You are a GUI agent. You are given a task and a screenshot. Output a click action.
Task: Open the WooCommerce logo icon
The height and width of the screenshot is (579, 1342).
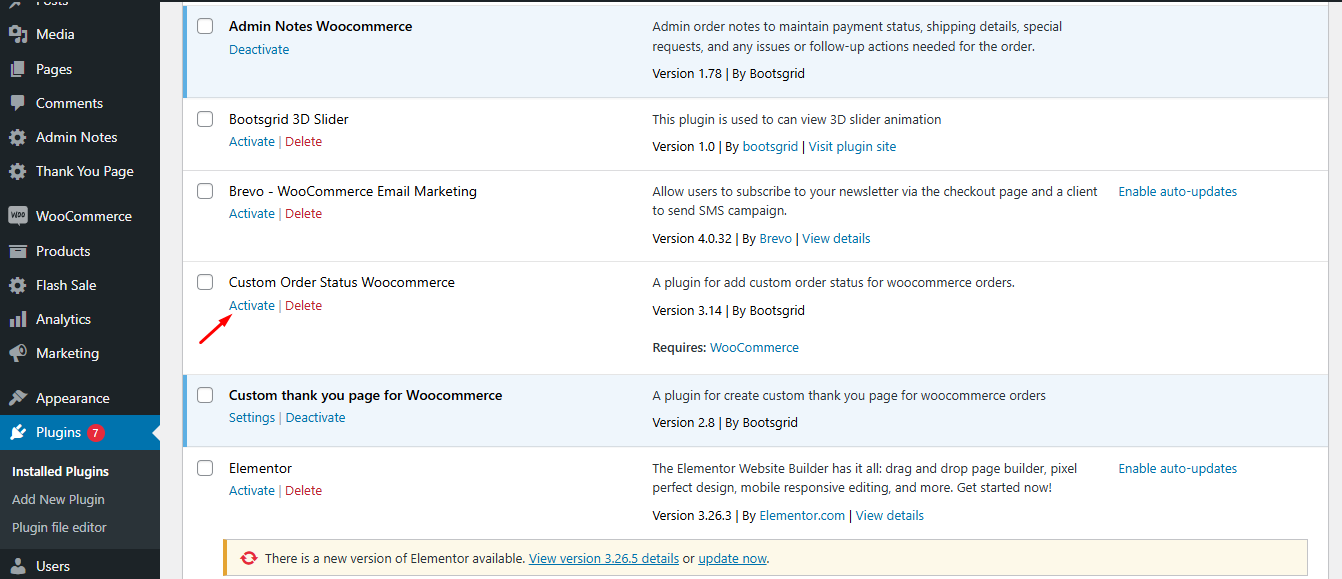tap(18, 216)
